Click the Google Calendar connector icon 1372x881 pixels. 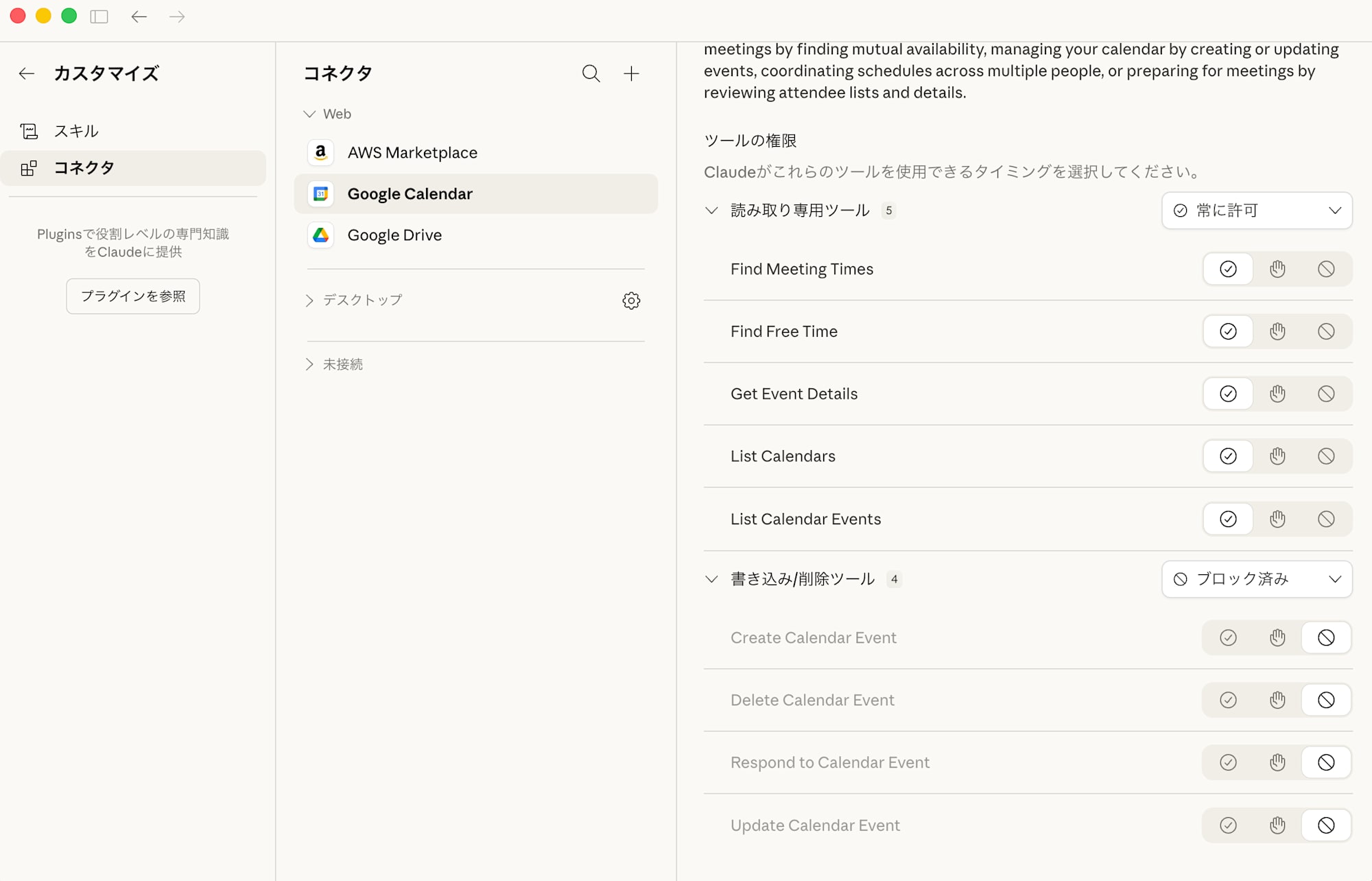pyautogui.click(x=320, y=193)
